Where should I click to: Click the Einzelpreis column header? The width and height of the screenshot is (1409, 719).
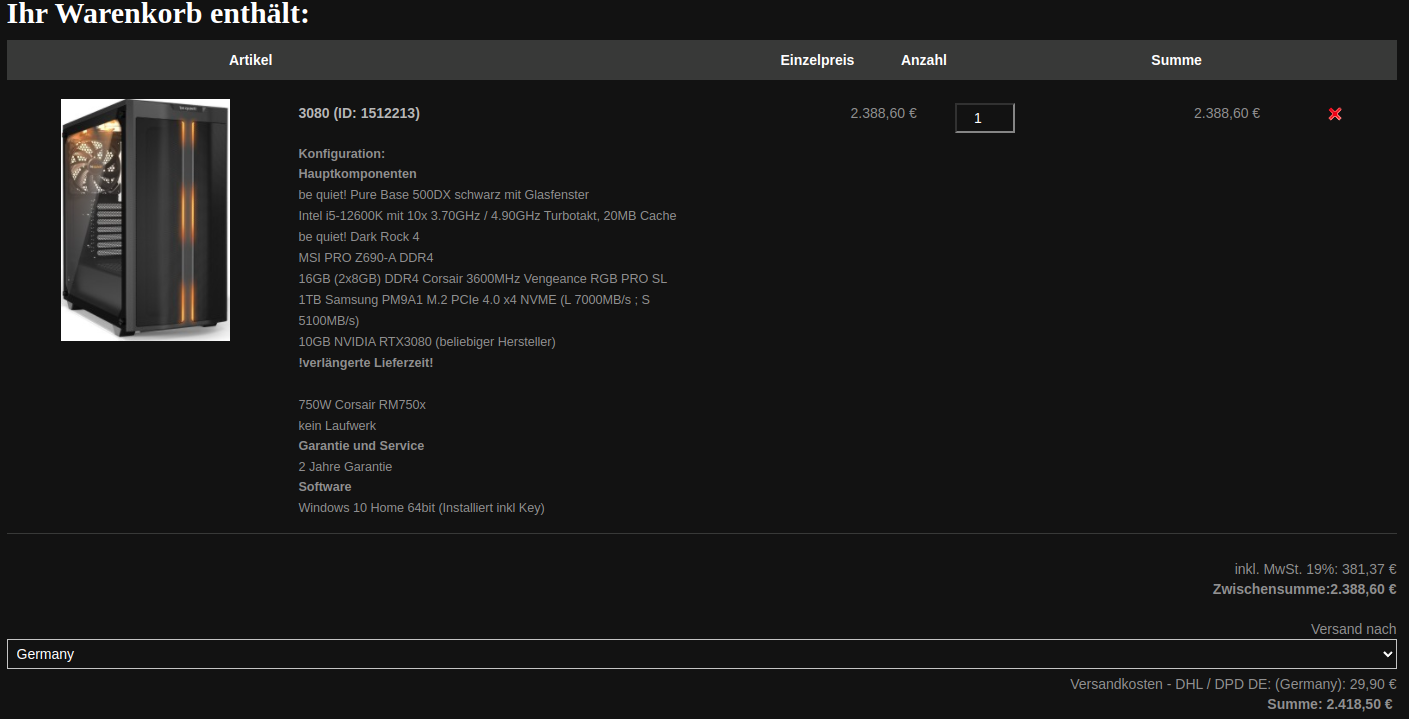pos(817,60)
